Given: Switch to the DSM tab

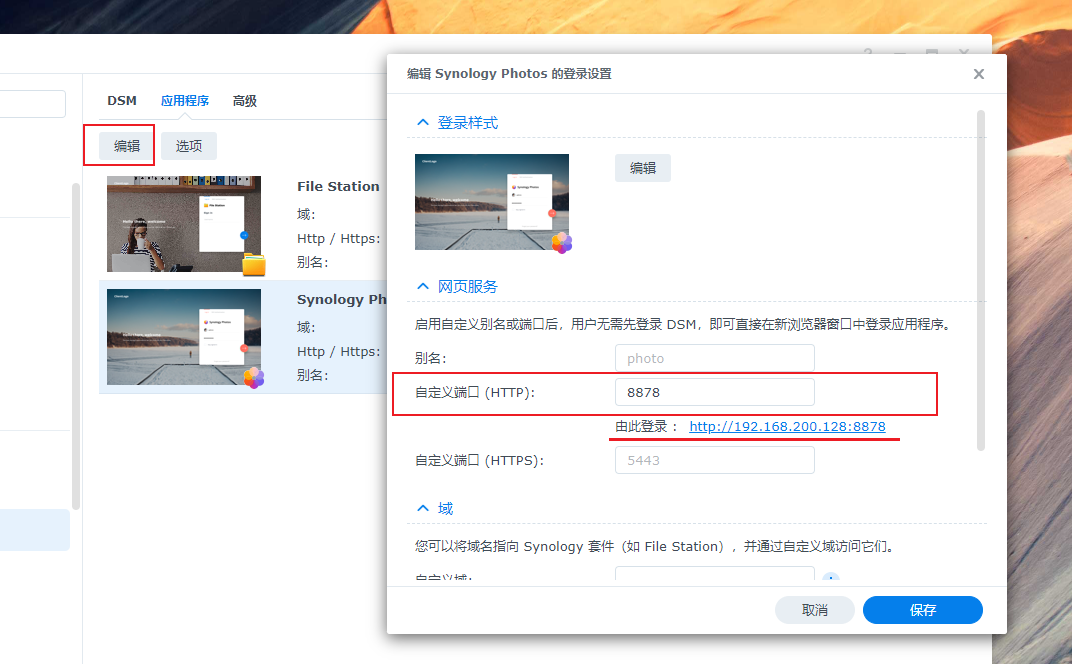Looking at the screenshot, I should [122, 101].
